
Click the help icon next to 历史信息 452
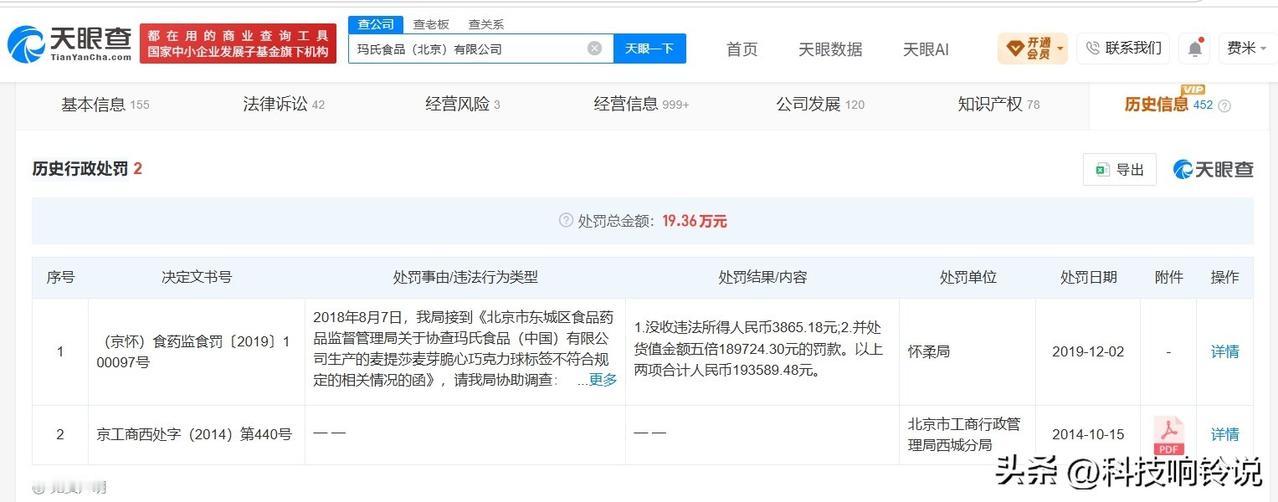(x=1224, y=106)
